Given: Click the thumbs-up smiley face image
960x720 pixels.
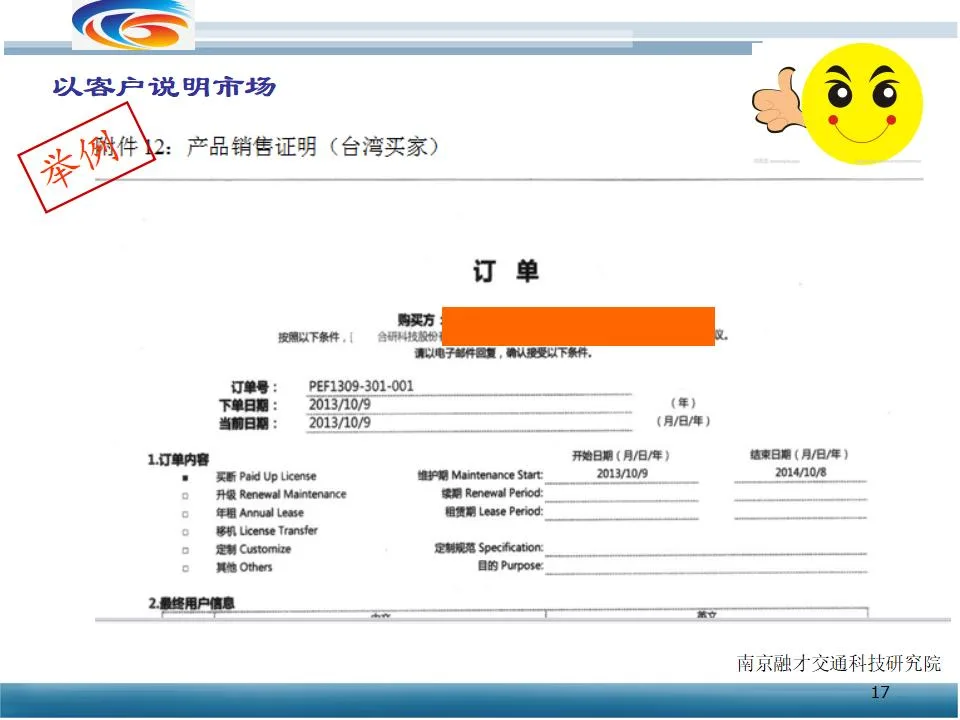Looking at the screenshot, I should [x=838, y=103].
